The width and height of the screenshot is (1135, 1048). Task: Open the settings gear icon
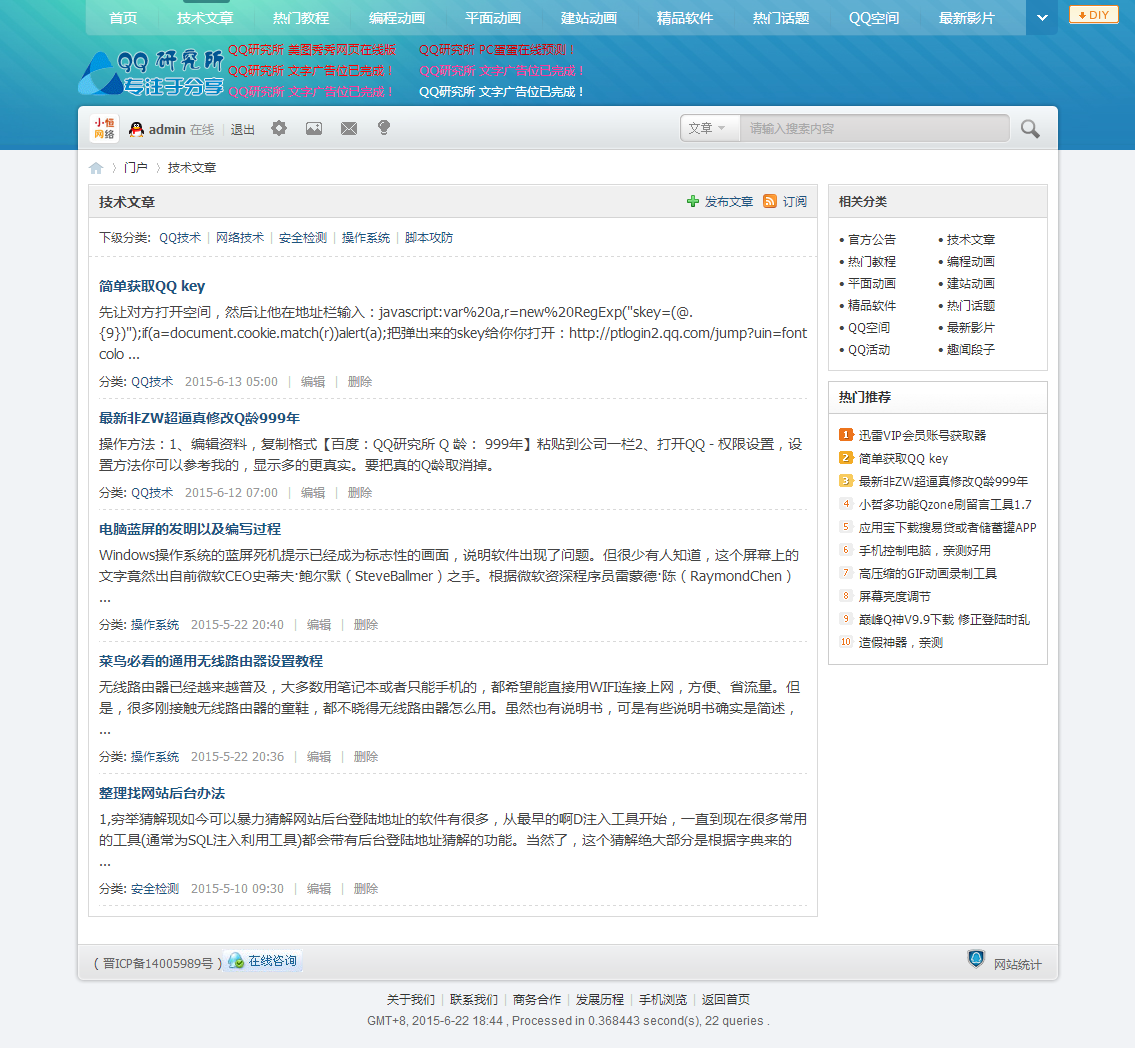coord(279,129)
